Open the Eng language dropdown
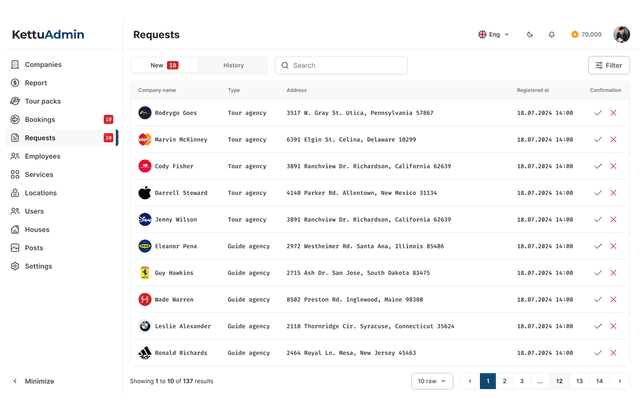This screenshot has width=640, height=416. point(494,34)
